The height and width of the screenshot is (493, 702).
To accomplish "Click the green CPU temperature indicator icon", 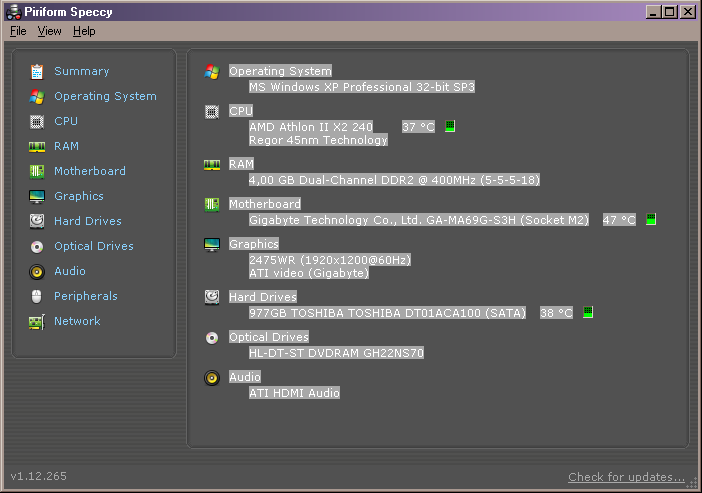I will [x=450, y=126].
